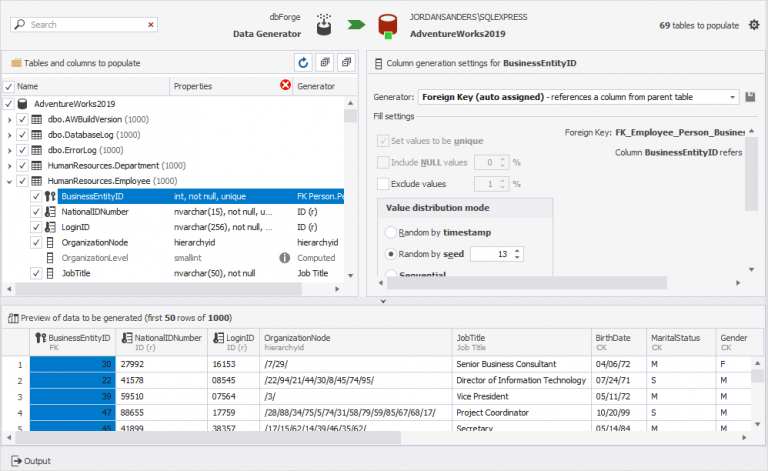Collapse the HumanResources.Employee table node
Viewport: 768px width, 471px height.
[x=9, y=181]
